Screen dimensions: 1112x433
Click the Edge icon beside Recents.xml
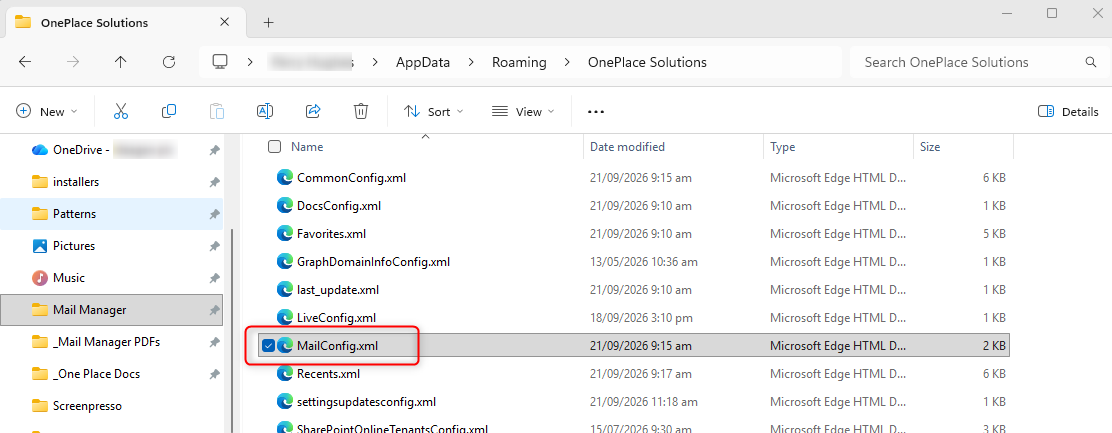285,373
